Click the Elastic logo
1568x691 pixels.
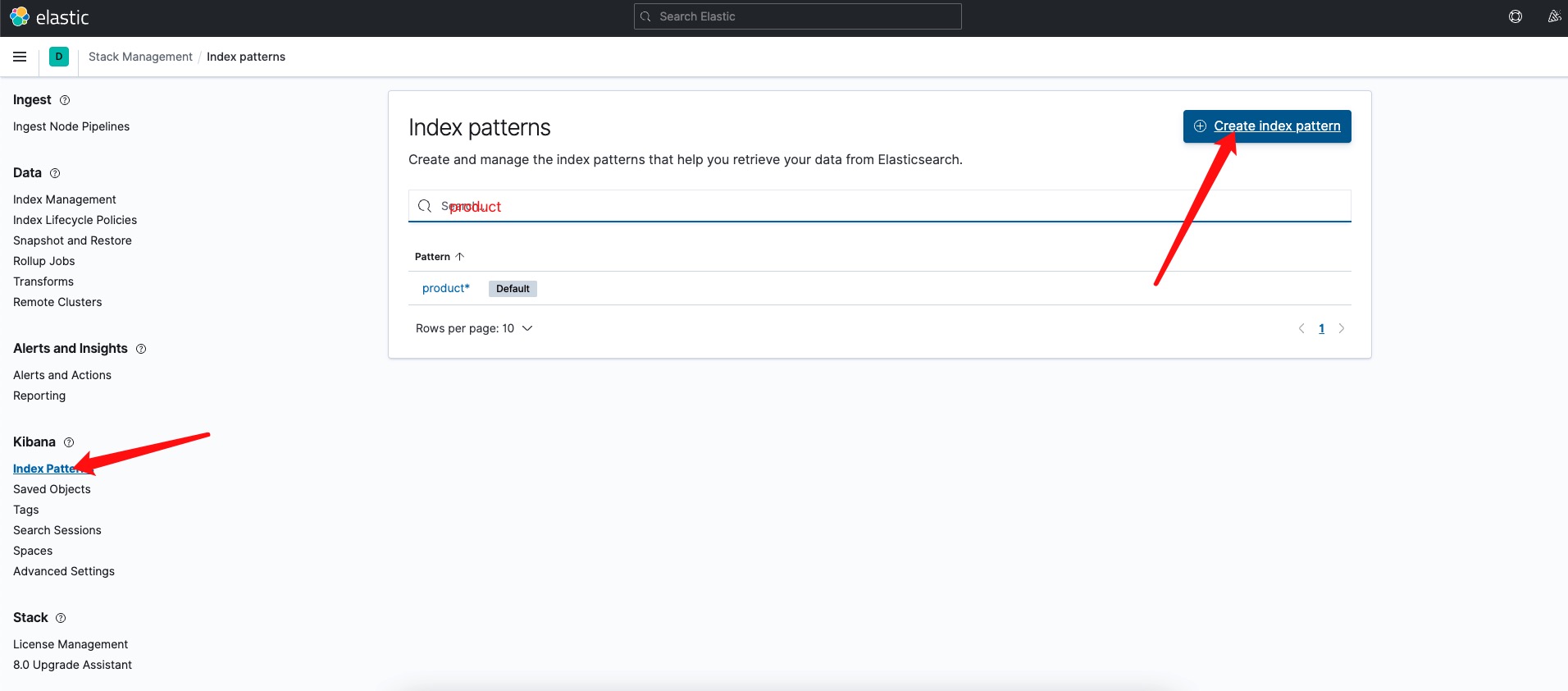(x=49, y=16)
